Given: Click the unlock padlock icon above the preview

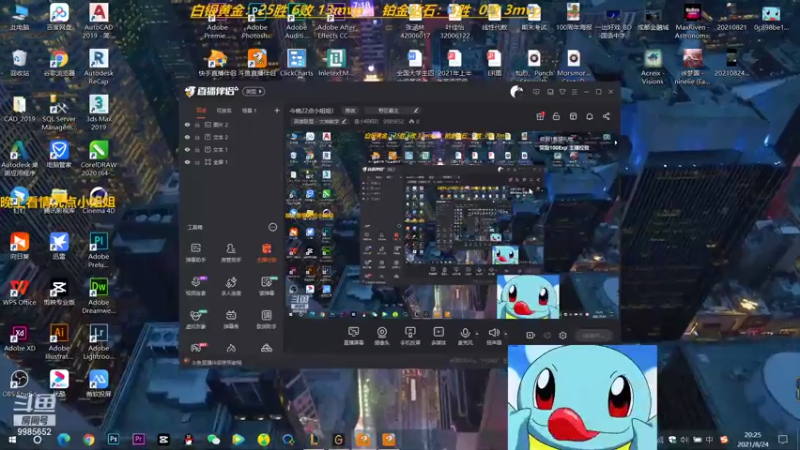Looking at the screenshot, I should point(556,116).
